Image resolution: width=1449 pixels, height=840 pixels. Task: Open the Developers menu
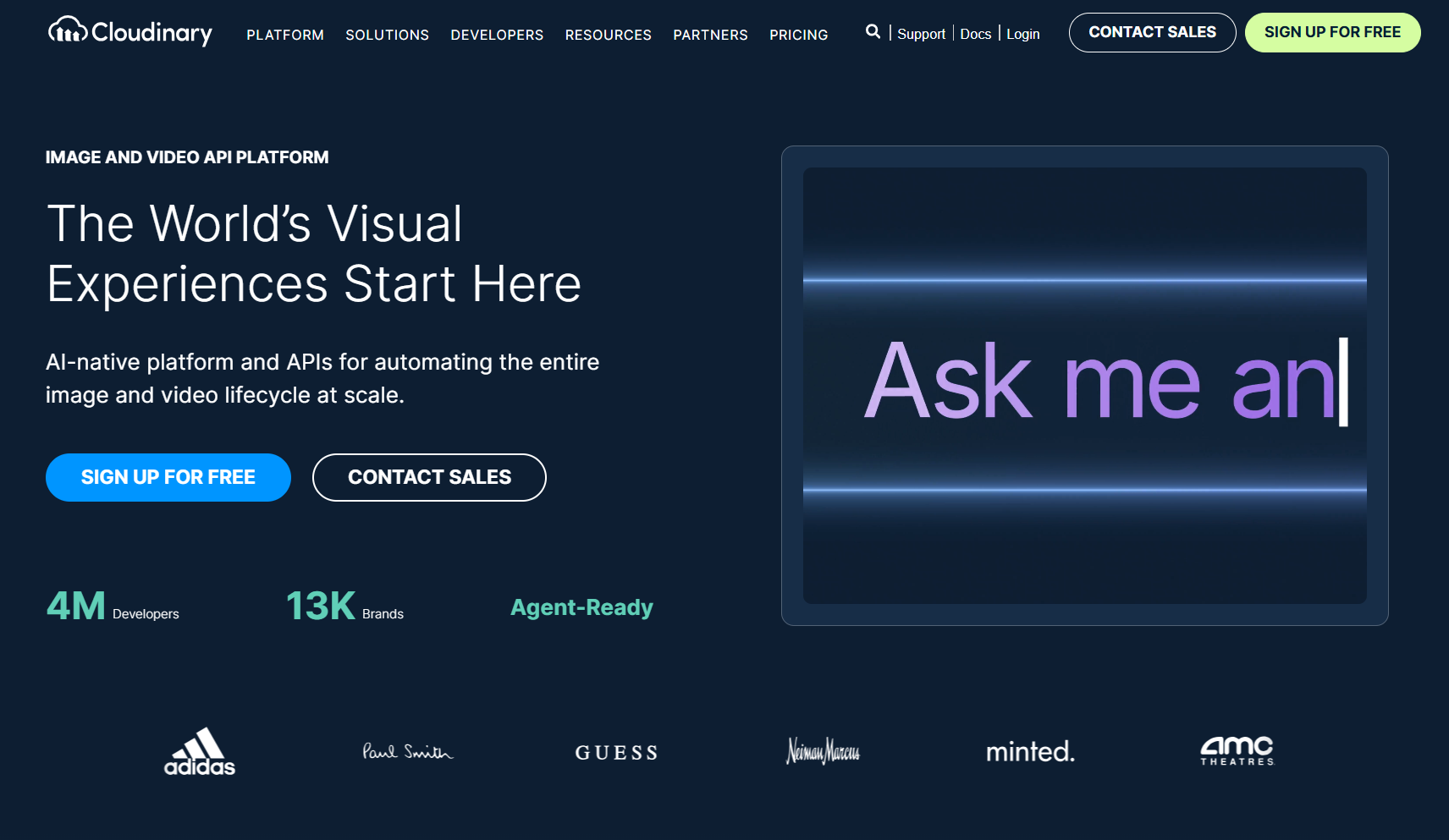click(x=497, y=35)
